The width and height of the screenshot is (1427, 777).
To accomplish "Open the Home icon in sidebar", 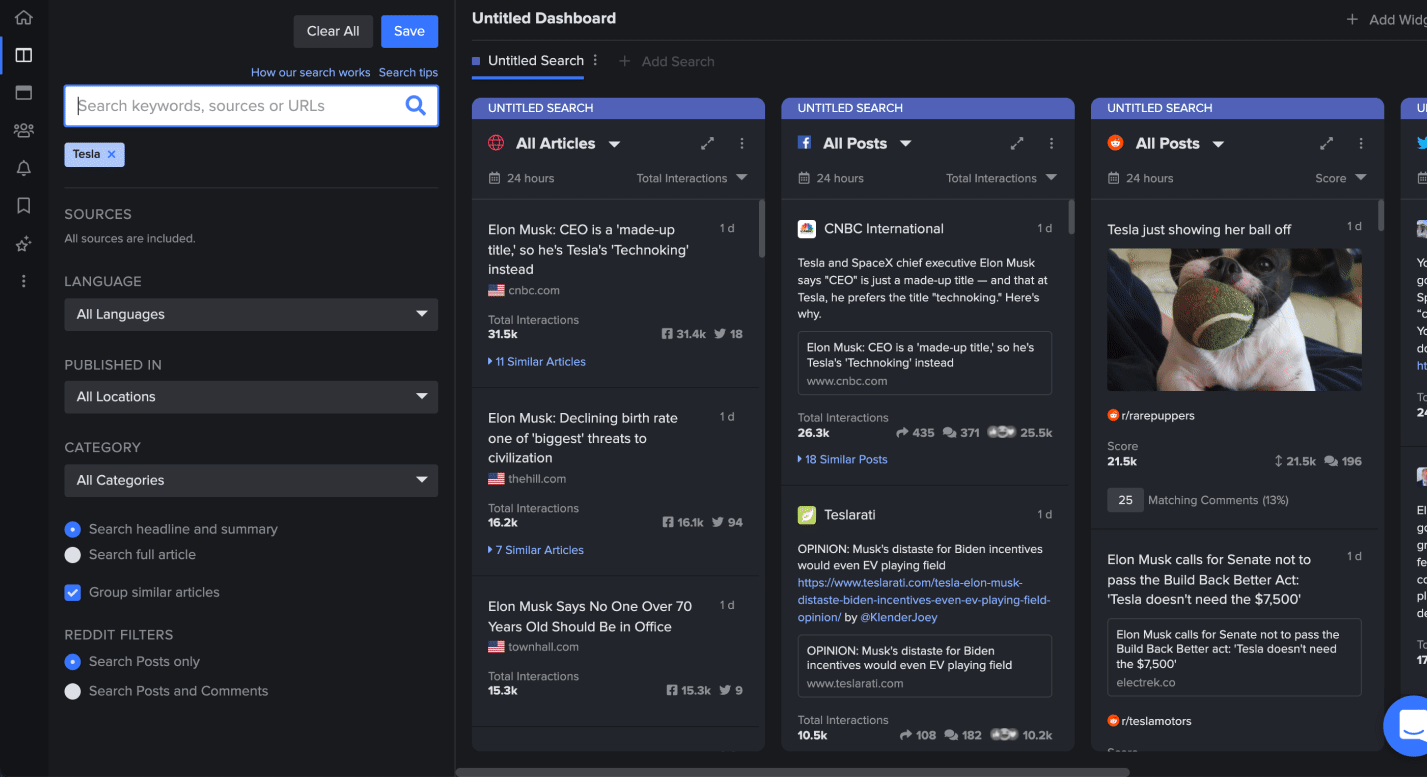I will [23, 18].
